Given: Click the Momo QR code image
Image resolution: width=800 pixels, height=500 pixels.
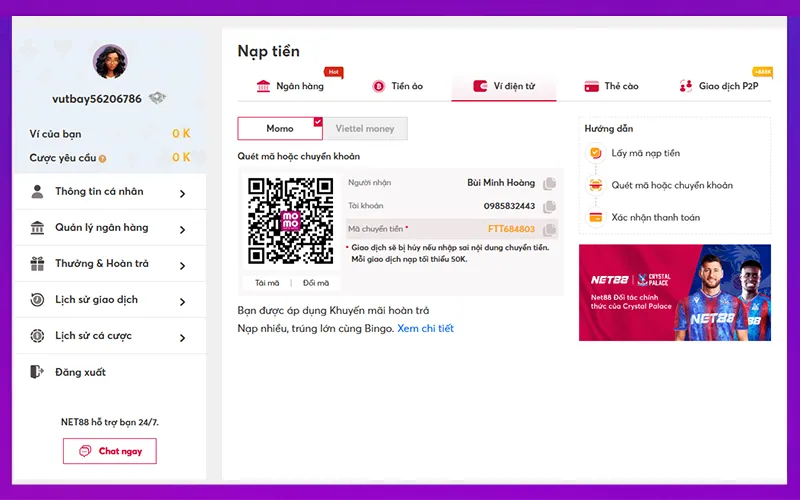Looking at the screenshot, I should 291,221.
